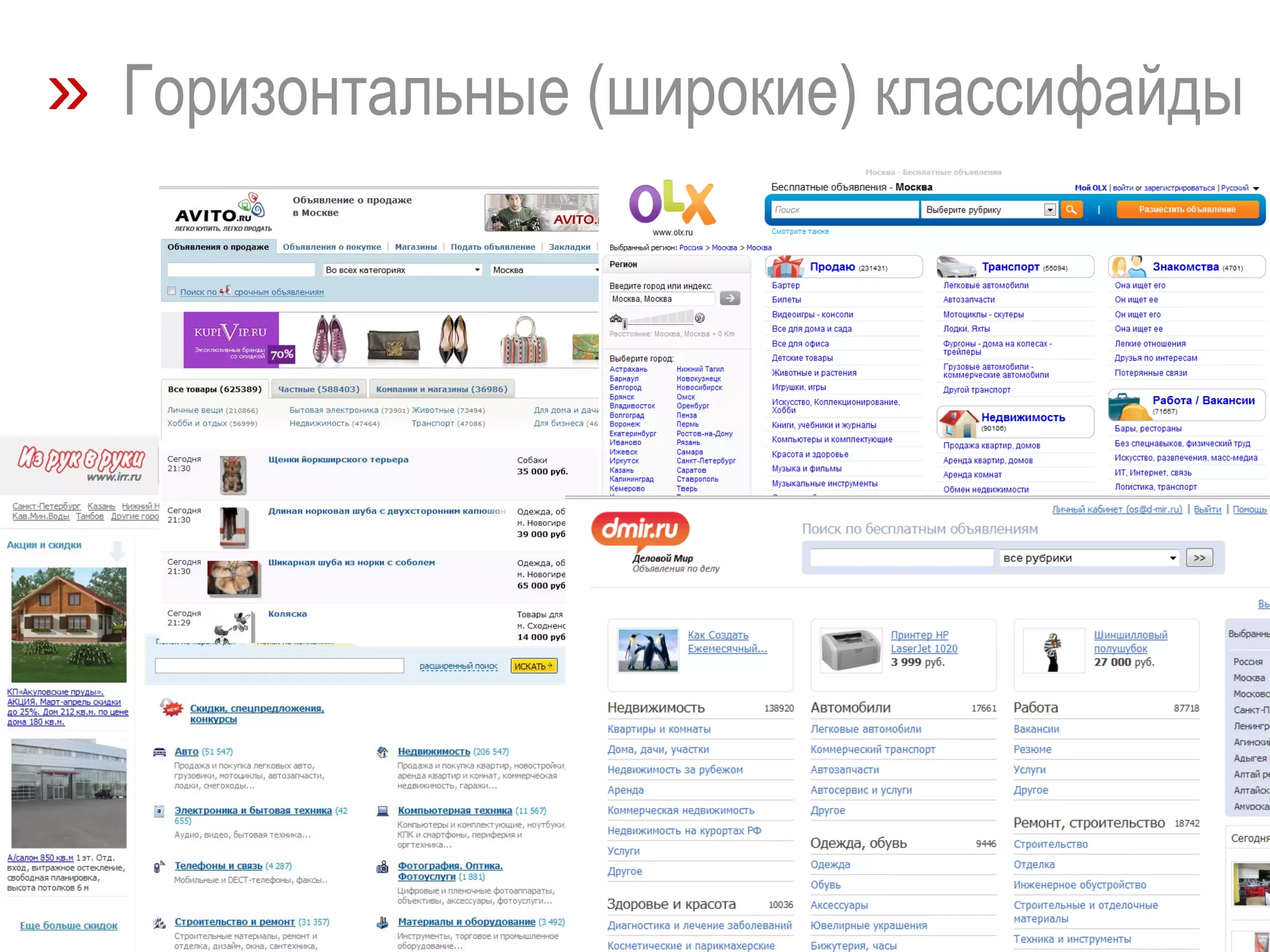
Task: Click the Мой OLX link
Action: (1090, 188)
